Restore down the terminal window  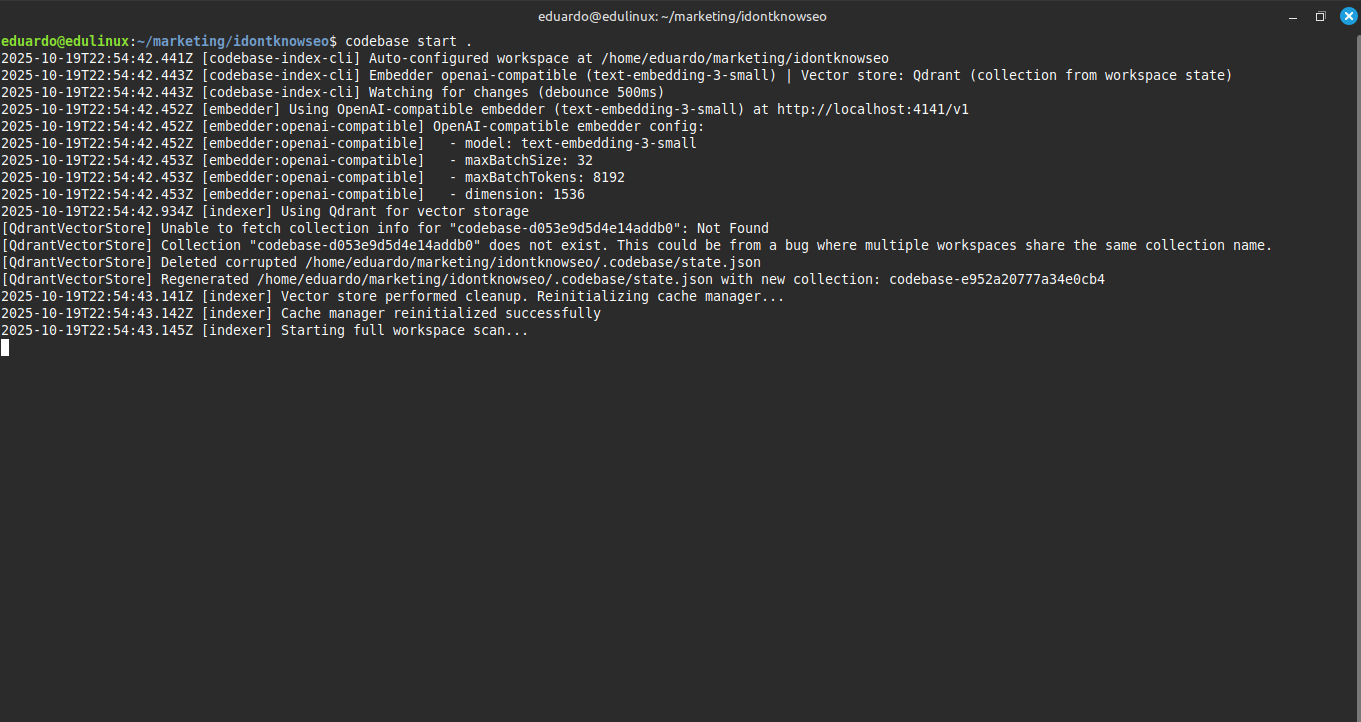(x=1320, y=16)
